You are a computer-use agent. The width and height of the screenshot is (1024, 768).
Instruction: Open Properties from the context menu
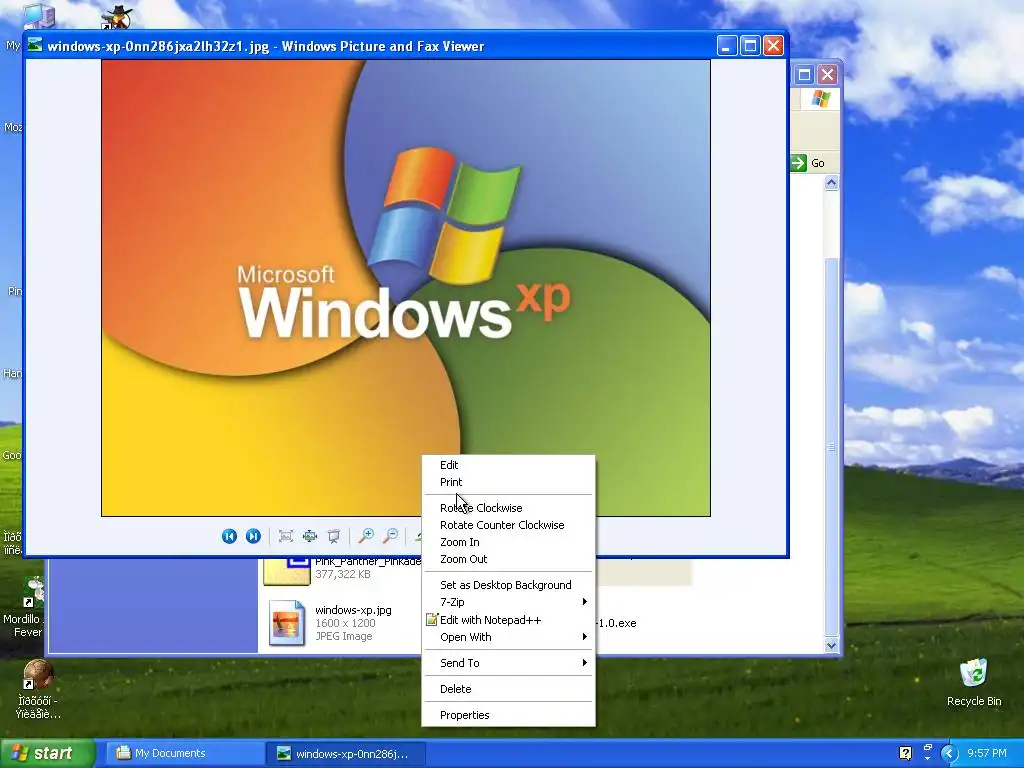click(509, 715)
